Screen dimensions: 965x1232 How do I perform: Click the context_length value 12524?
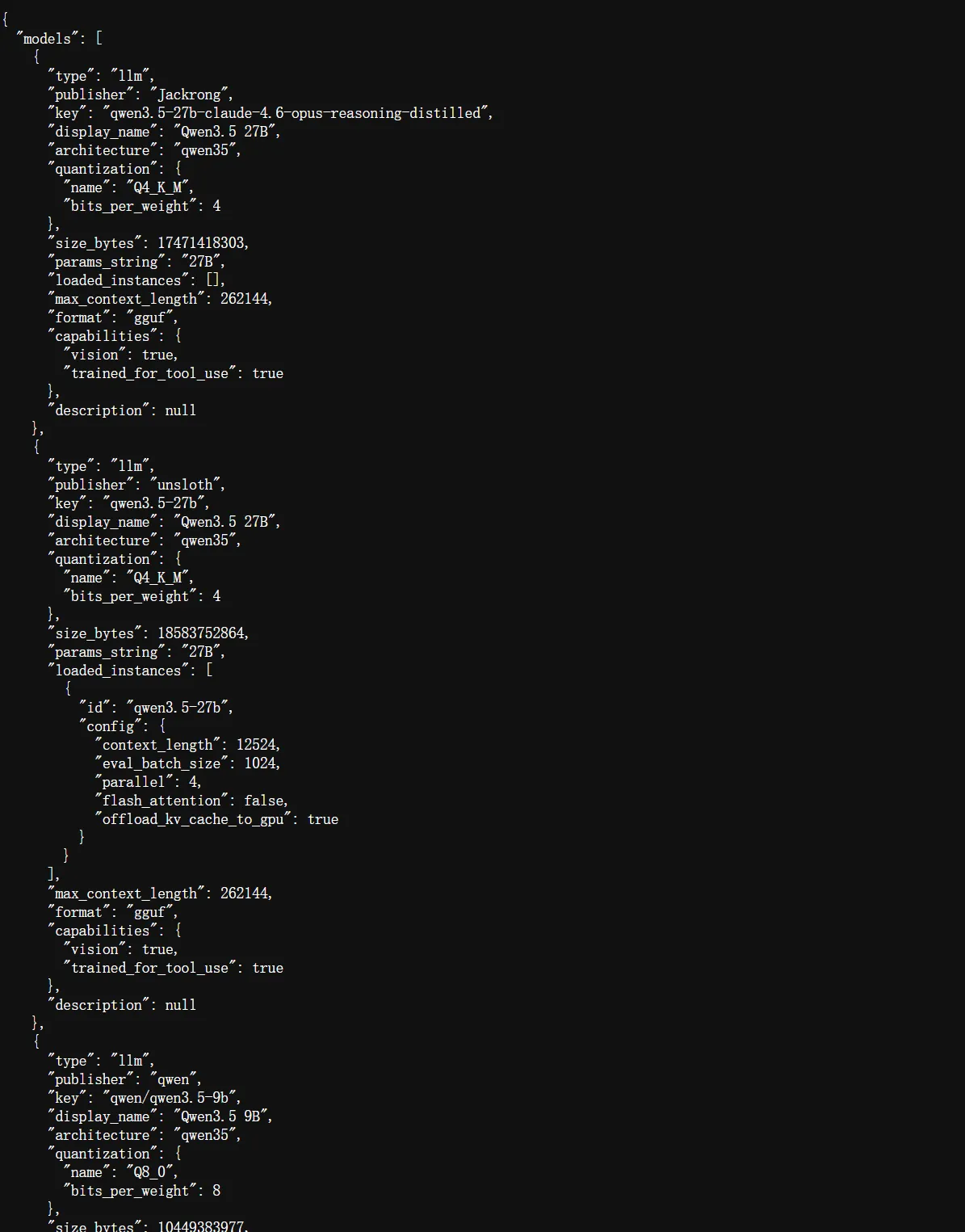257,745
